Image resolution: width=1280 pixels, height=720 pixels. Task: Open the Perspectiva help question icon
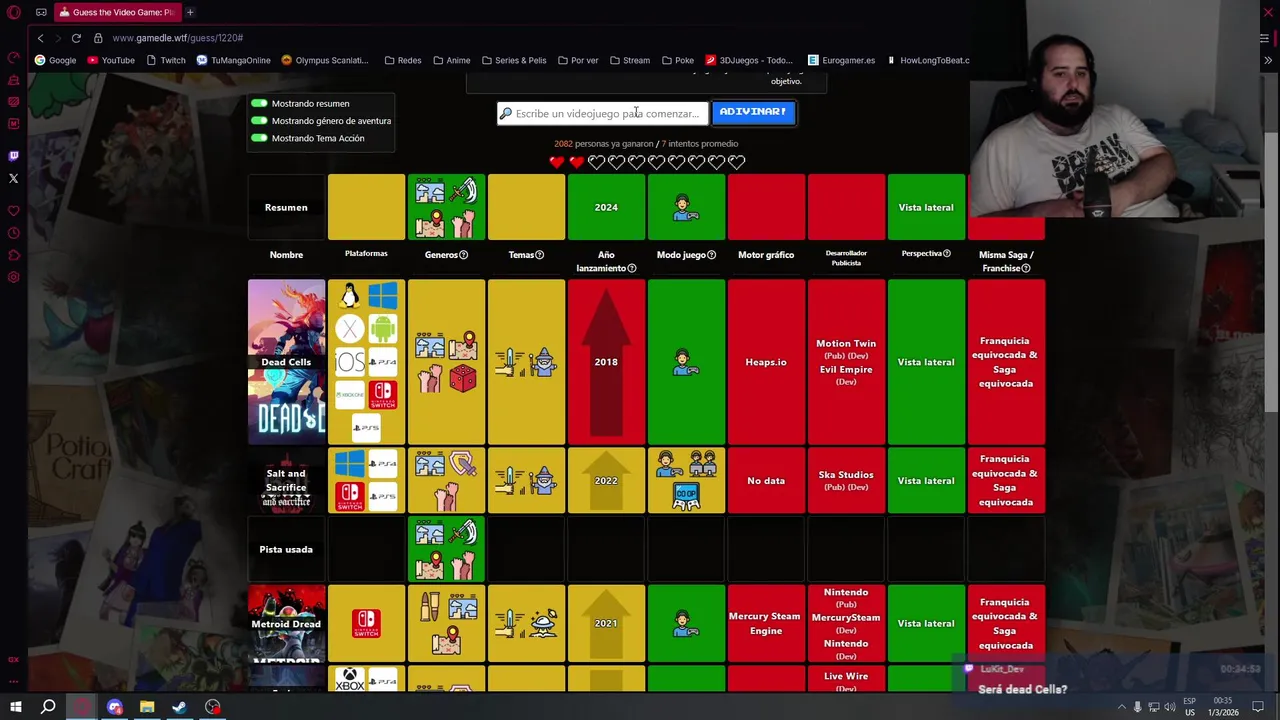(x=947, y=254)
